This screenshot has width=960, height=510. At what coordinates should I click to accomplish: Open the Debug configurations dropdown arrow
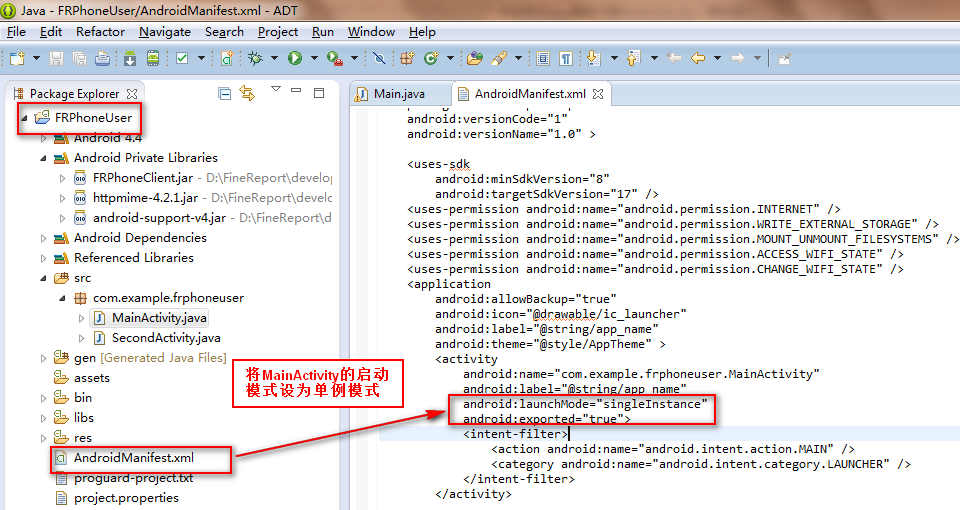point(274,58)
